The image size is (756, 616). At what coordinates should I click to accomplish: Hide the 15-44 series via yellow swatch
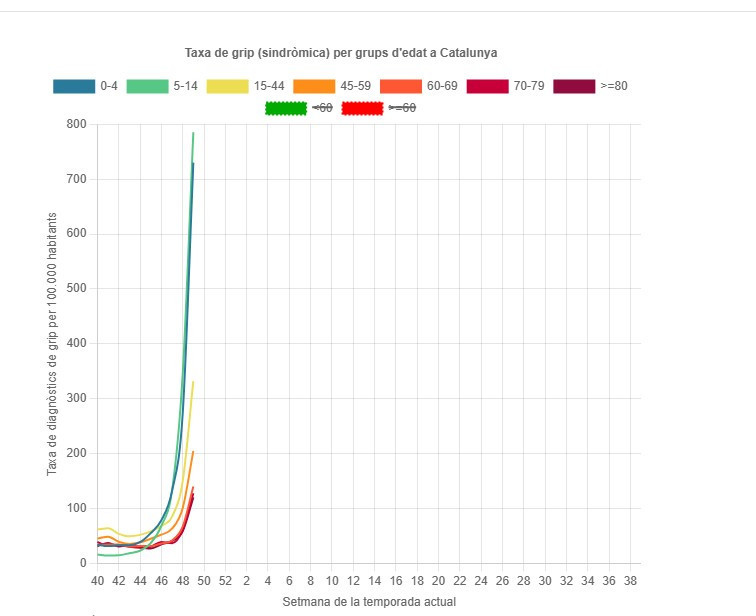(227, 86)
